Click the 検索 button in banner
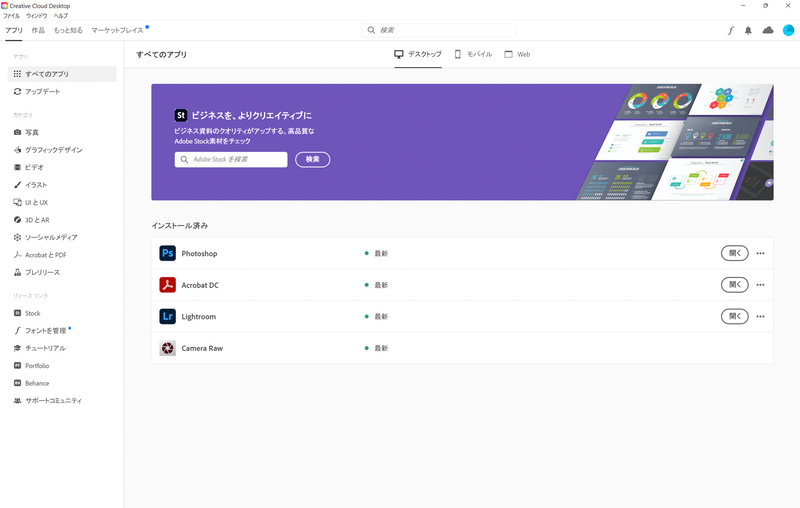Image resolution: width=800 pixels, height=508 pixels. (x=313, y=159)
